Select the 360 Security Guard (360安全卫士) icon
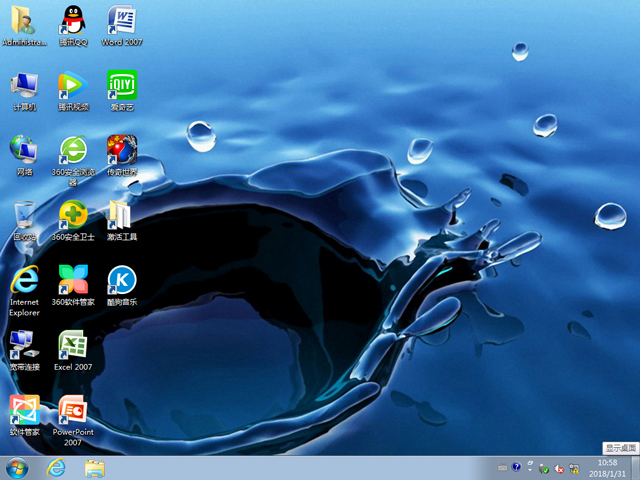The height and width of the screenshot is (480, 640). click(x=72, y=215)
